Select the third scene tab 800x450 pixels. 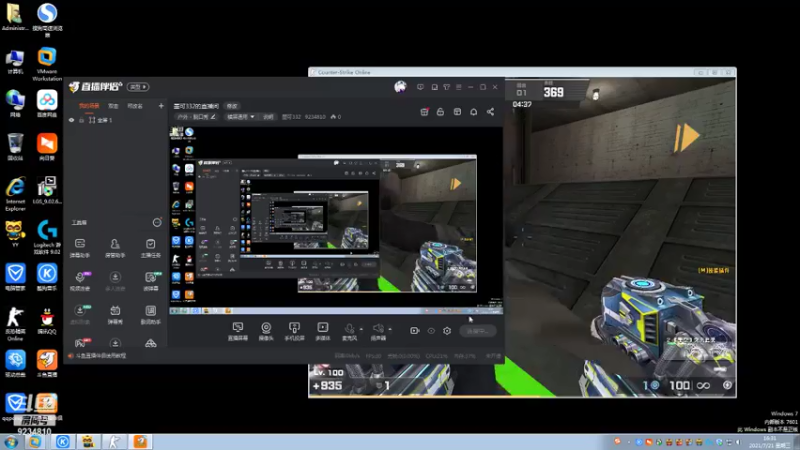tap(135, 106)
